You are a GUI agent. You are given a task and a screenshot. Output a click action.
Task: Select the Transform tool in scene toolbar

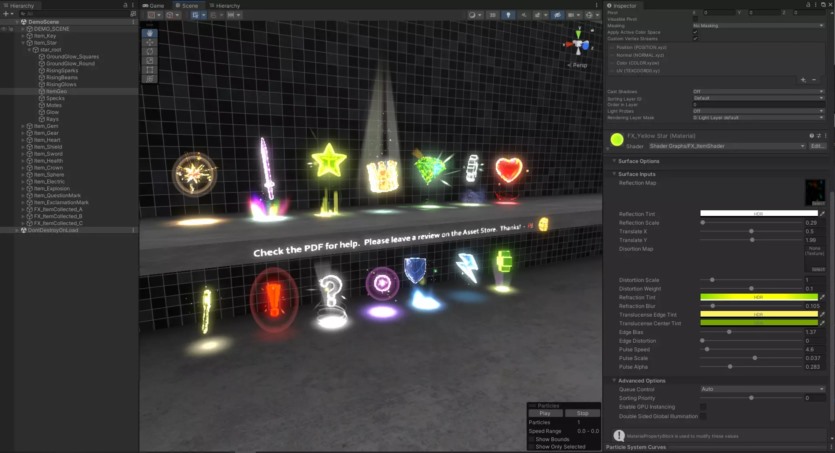tap(150, 79)
